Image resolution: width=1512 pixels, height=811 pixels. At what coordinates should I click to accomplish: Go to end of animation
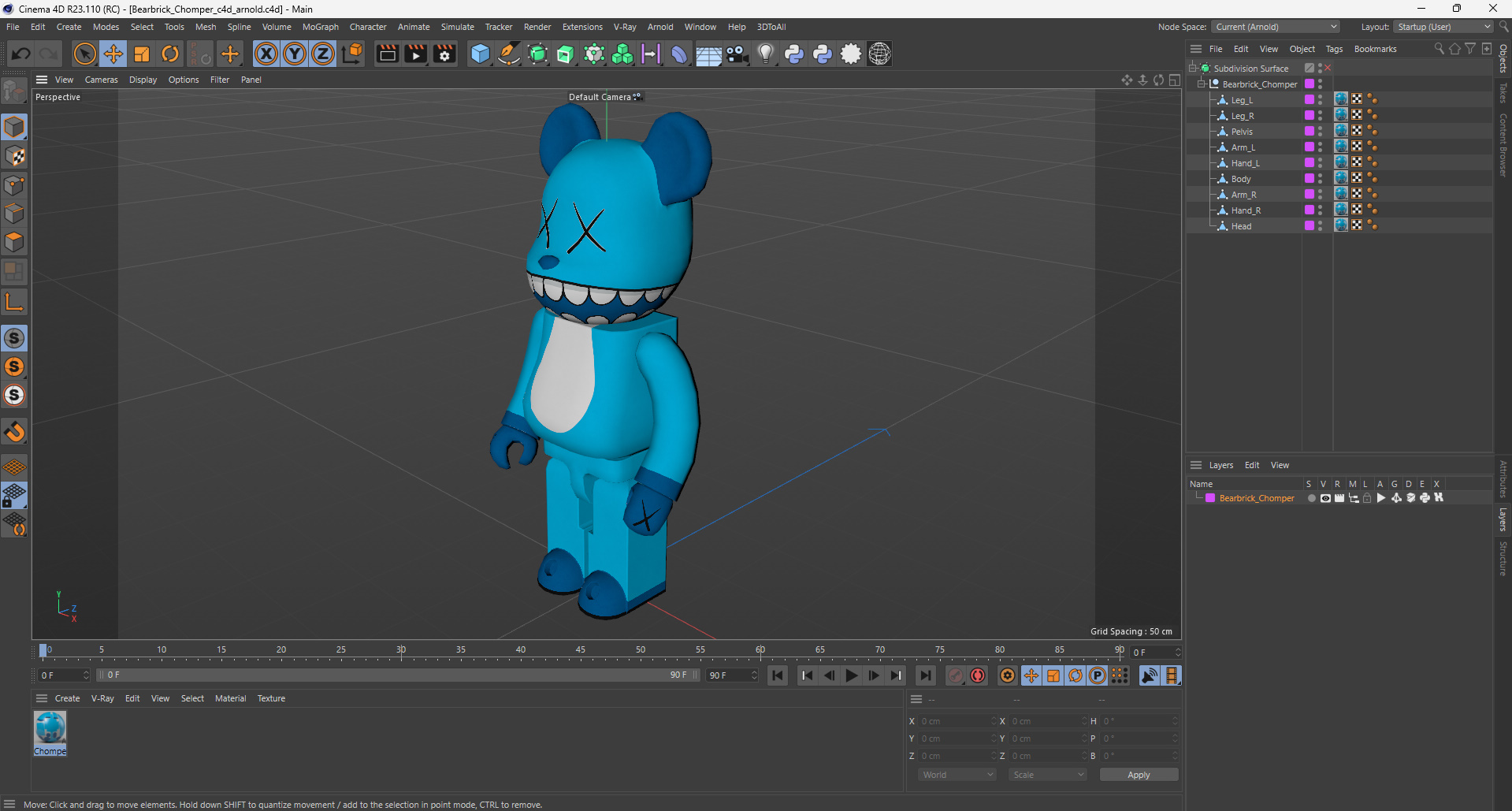[926, 675]
